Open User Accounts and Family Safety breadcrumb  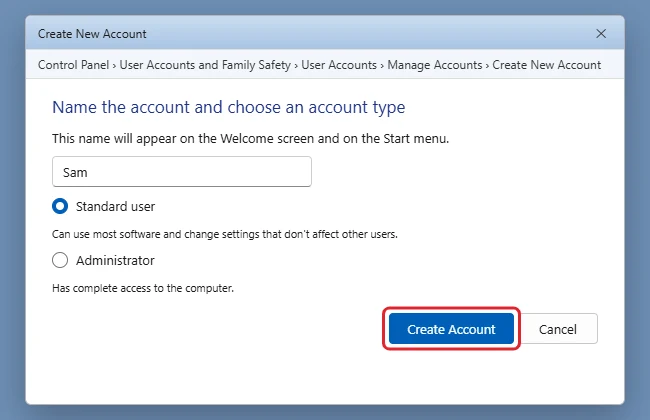tap(205, 65)
